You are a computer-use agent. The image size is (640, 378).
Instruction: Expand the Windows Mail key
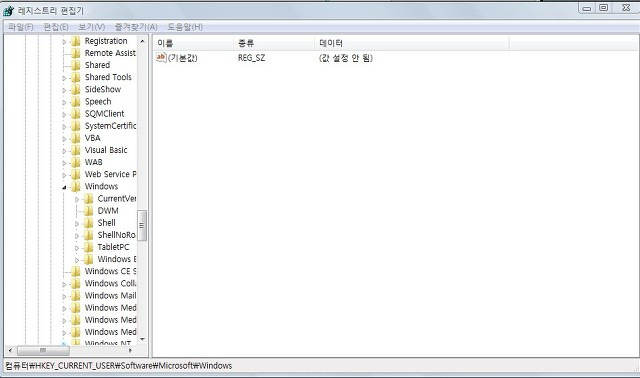pos(64,296)
